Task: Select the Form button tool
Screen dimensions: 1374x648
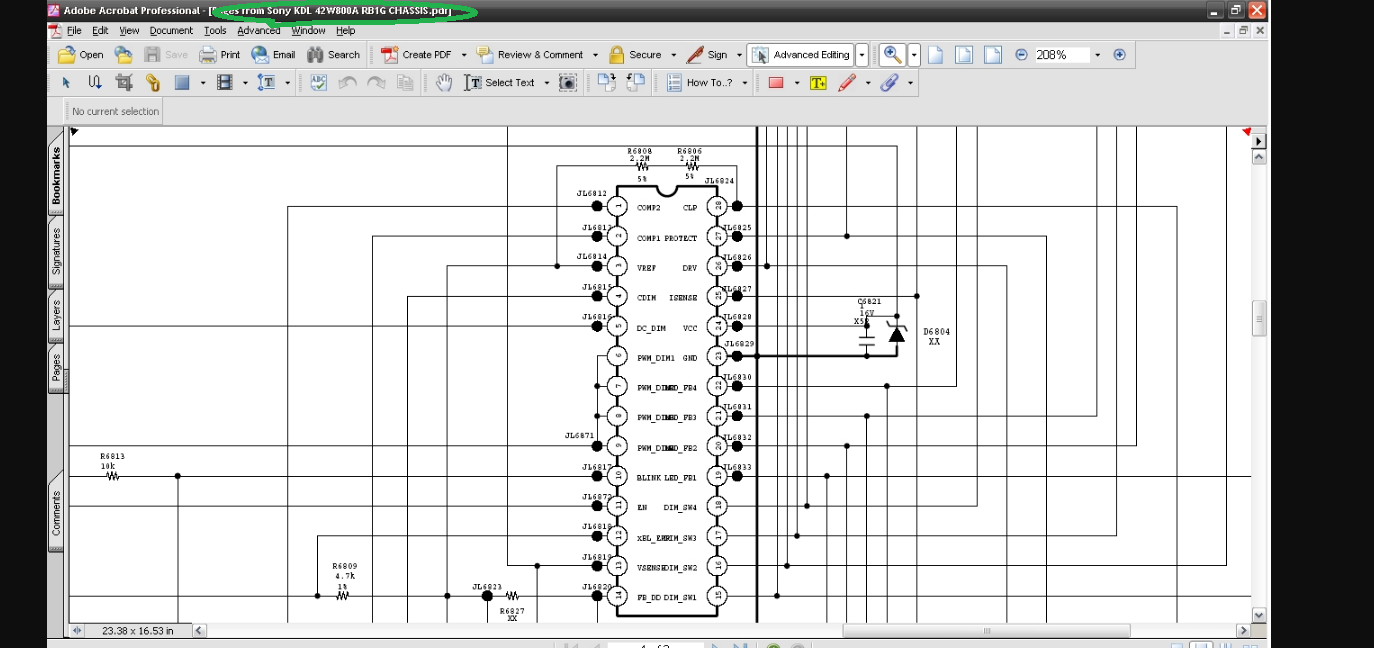Action: click(x=182, y=83)
